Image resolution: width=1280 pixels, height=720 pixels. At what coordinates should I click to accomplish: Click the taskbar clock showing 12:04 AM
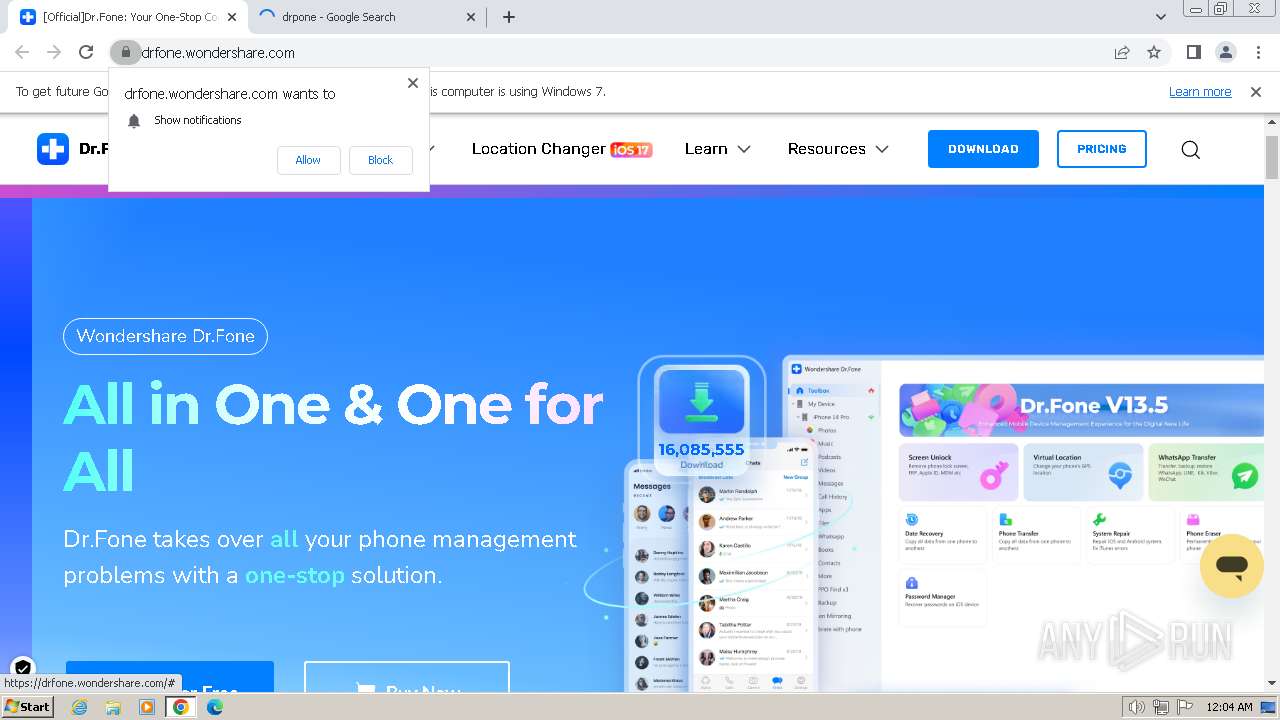tap(1229, 707)
